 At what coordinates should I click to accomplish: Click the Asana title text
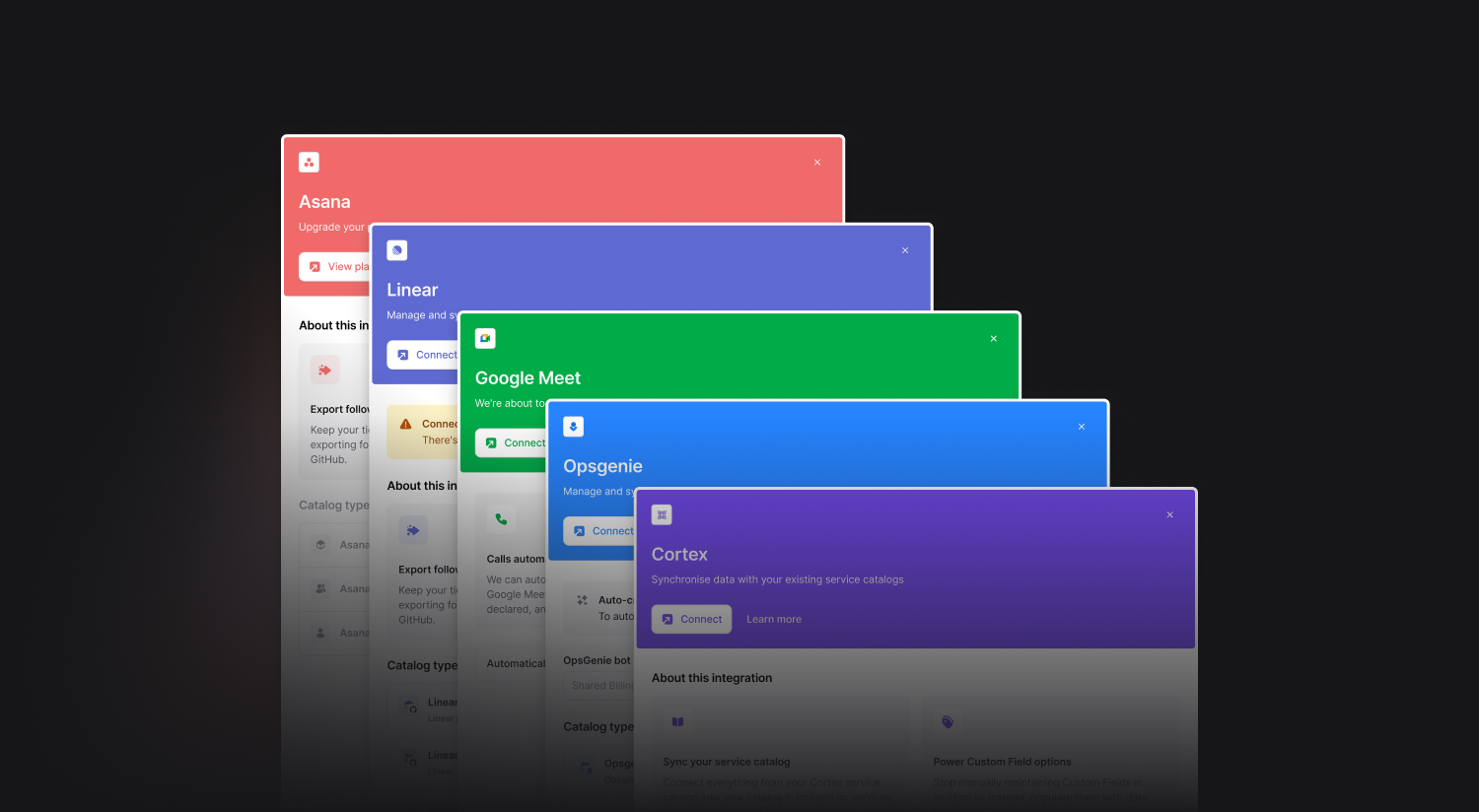point(324,202)
